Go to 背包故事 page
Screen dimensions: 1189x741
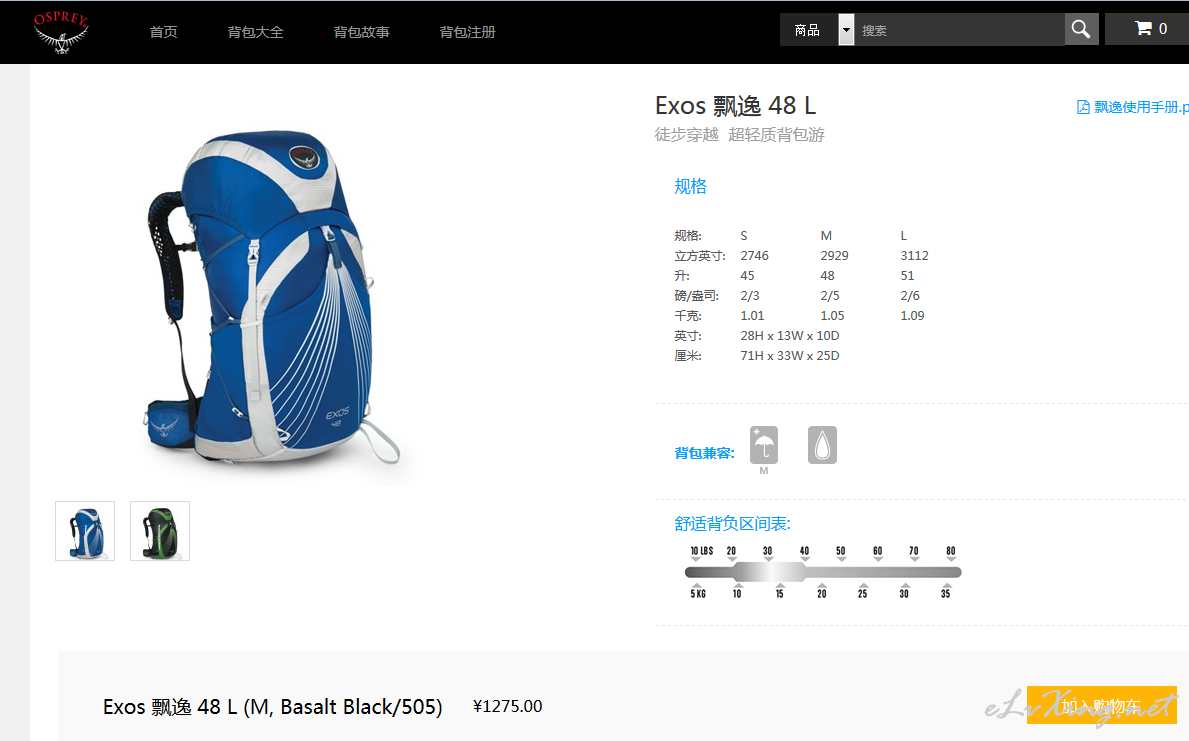point(362,32)
